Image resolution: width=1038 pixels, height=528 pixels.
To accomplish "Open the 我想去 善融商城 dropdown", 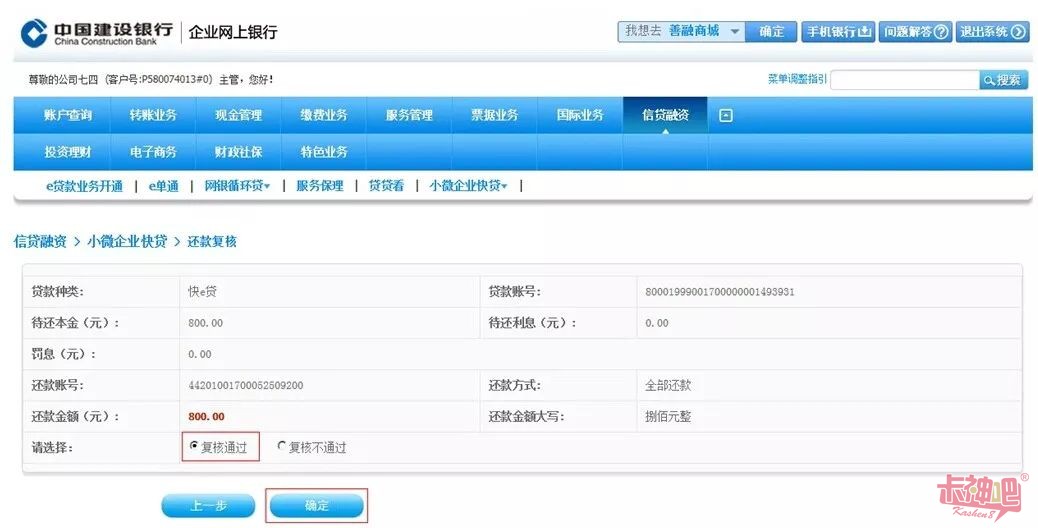I will 681,31.
